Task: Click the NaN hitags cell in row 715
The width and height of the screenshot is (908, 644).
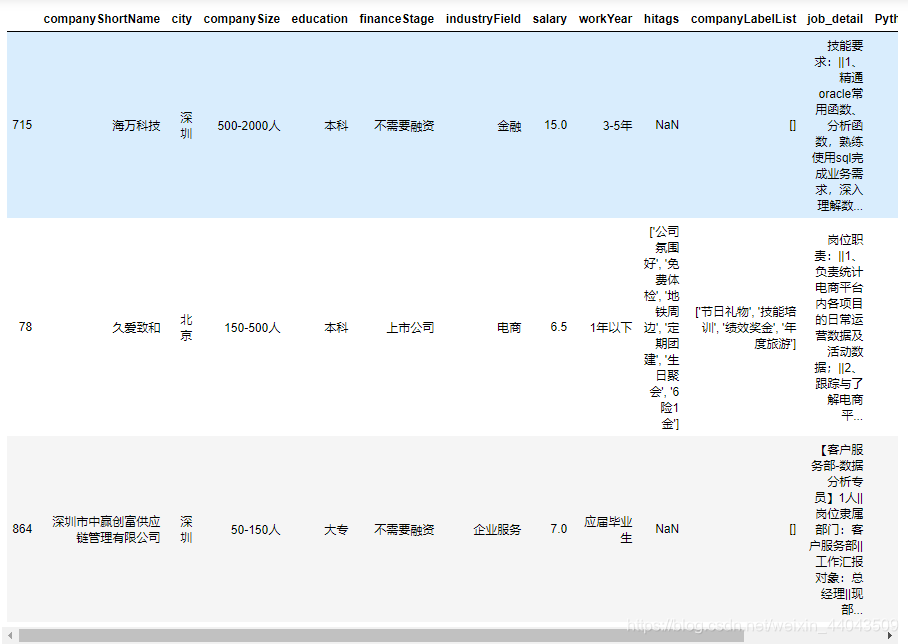Action: point(667,125)
